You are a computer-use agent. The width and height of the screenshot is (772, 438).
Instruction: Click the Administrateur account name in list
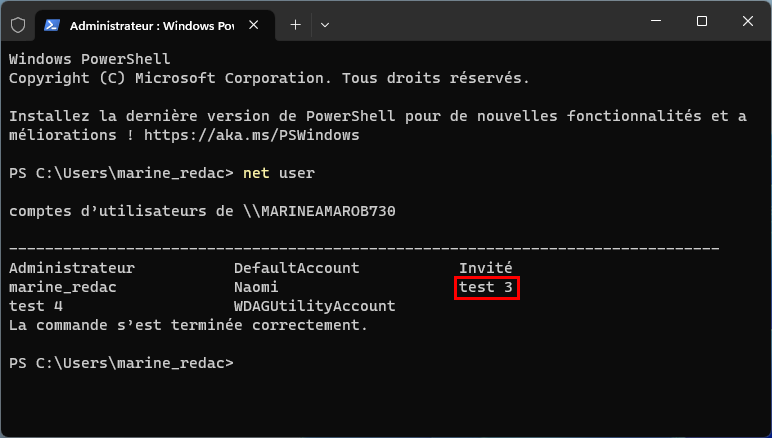72,268
